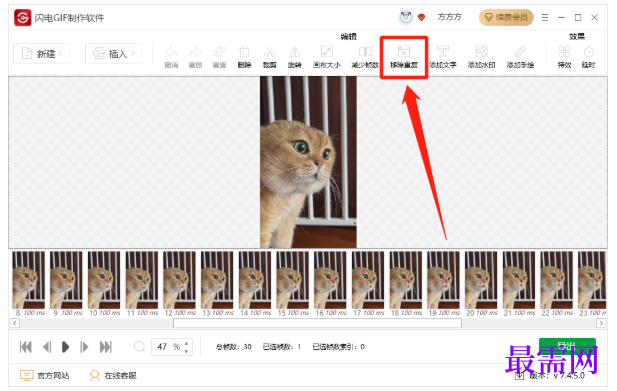Open the Official website (官方网站) link
Screen dimensions: 617x391
point(44,376)
